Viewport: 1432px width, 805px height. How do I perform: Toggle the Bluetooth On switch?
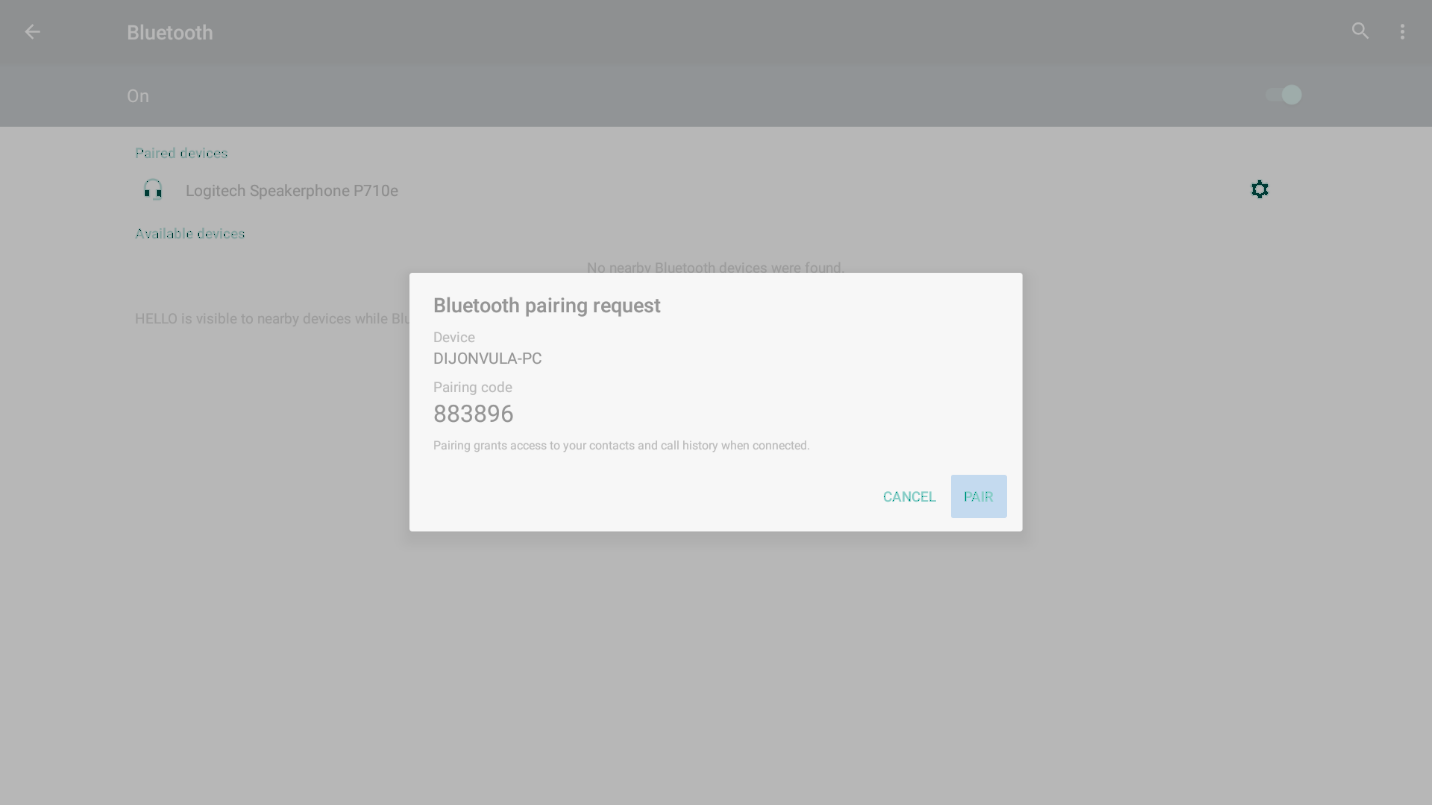click(1283, 95)
